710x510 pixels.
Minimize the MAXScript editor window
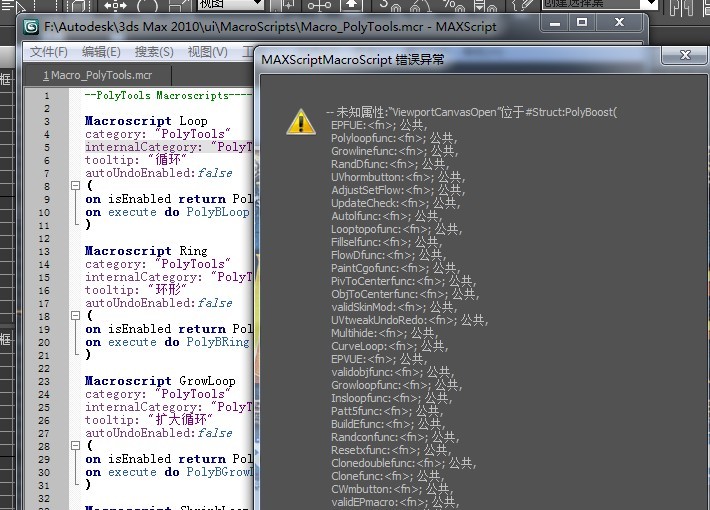(x=556, y=23)
